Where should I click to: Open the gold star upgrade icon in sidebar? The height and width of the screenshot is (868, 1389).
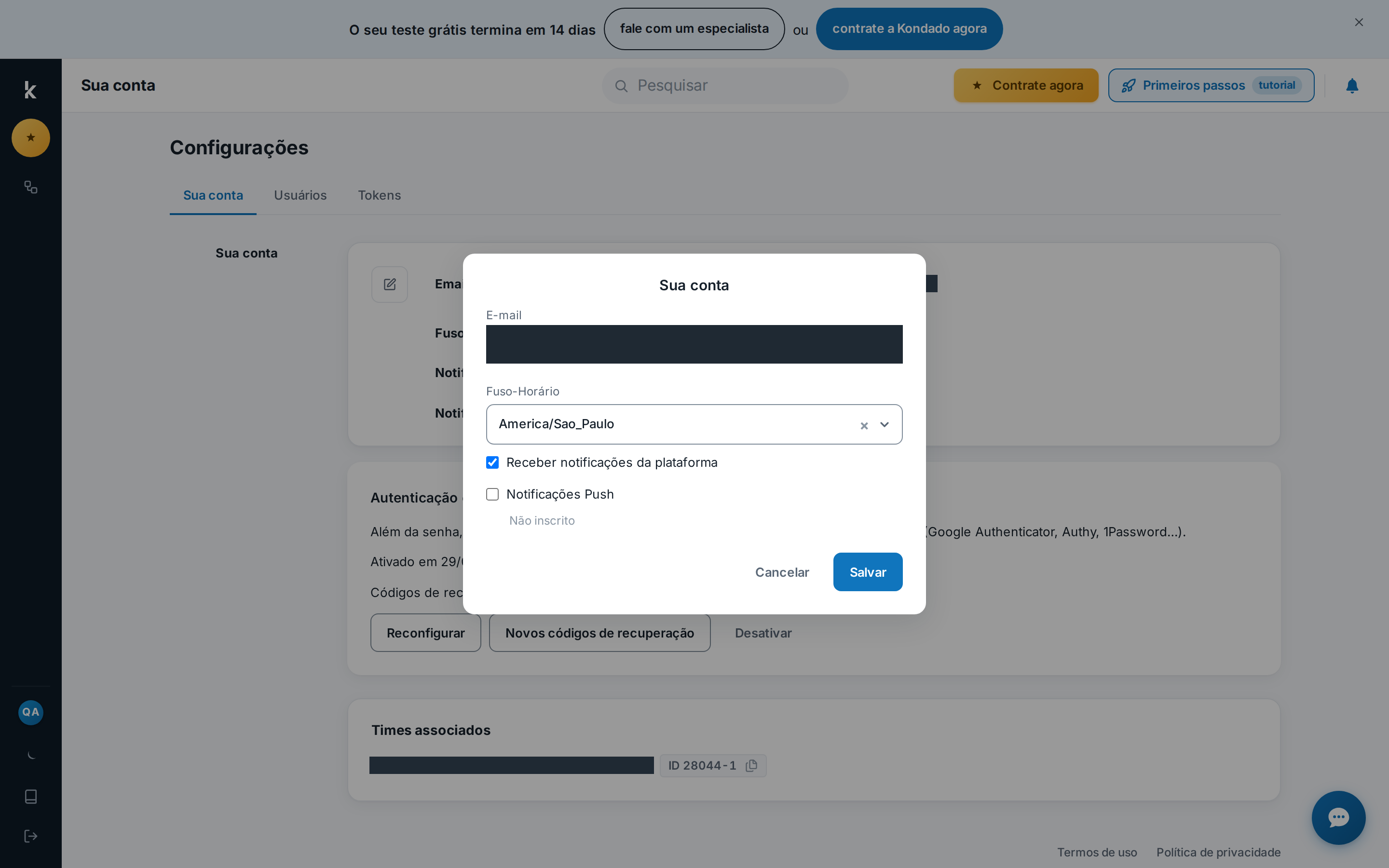31,138
